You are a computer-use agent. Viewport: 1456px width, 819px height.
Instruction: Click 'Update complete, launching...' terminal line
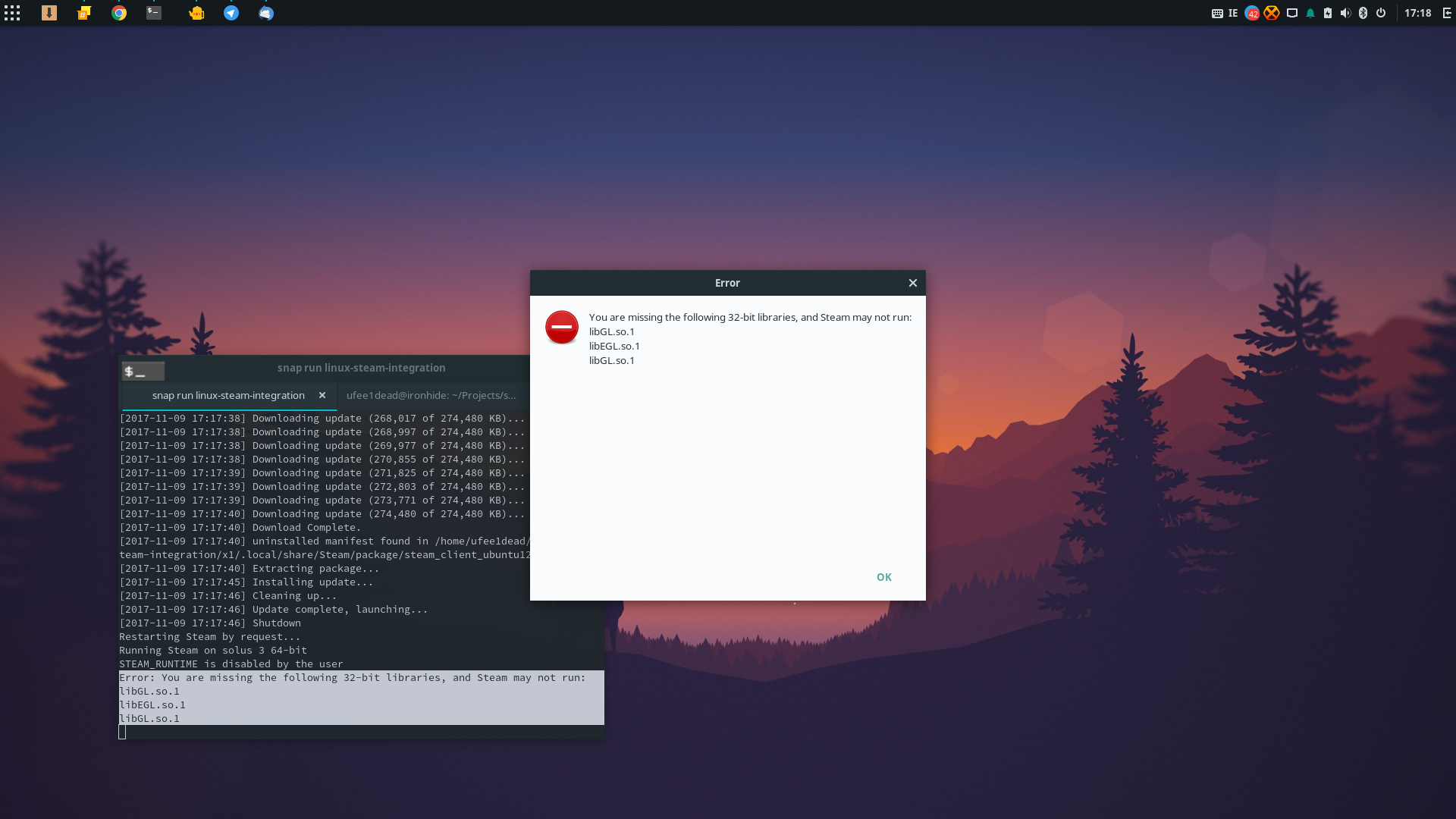point(273,610)
